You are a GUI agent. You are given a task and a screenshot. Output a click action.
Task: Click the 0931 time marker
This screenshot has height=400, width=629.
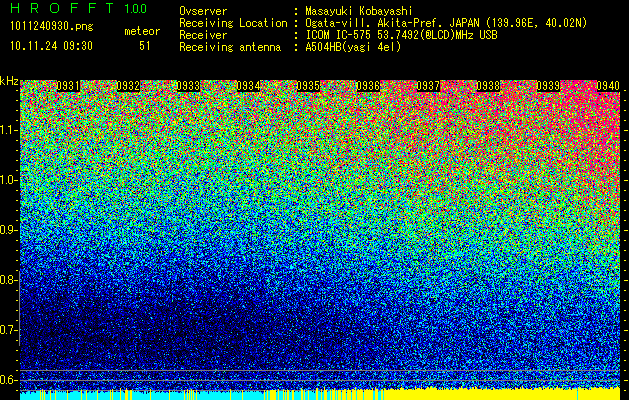[68, 86]
